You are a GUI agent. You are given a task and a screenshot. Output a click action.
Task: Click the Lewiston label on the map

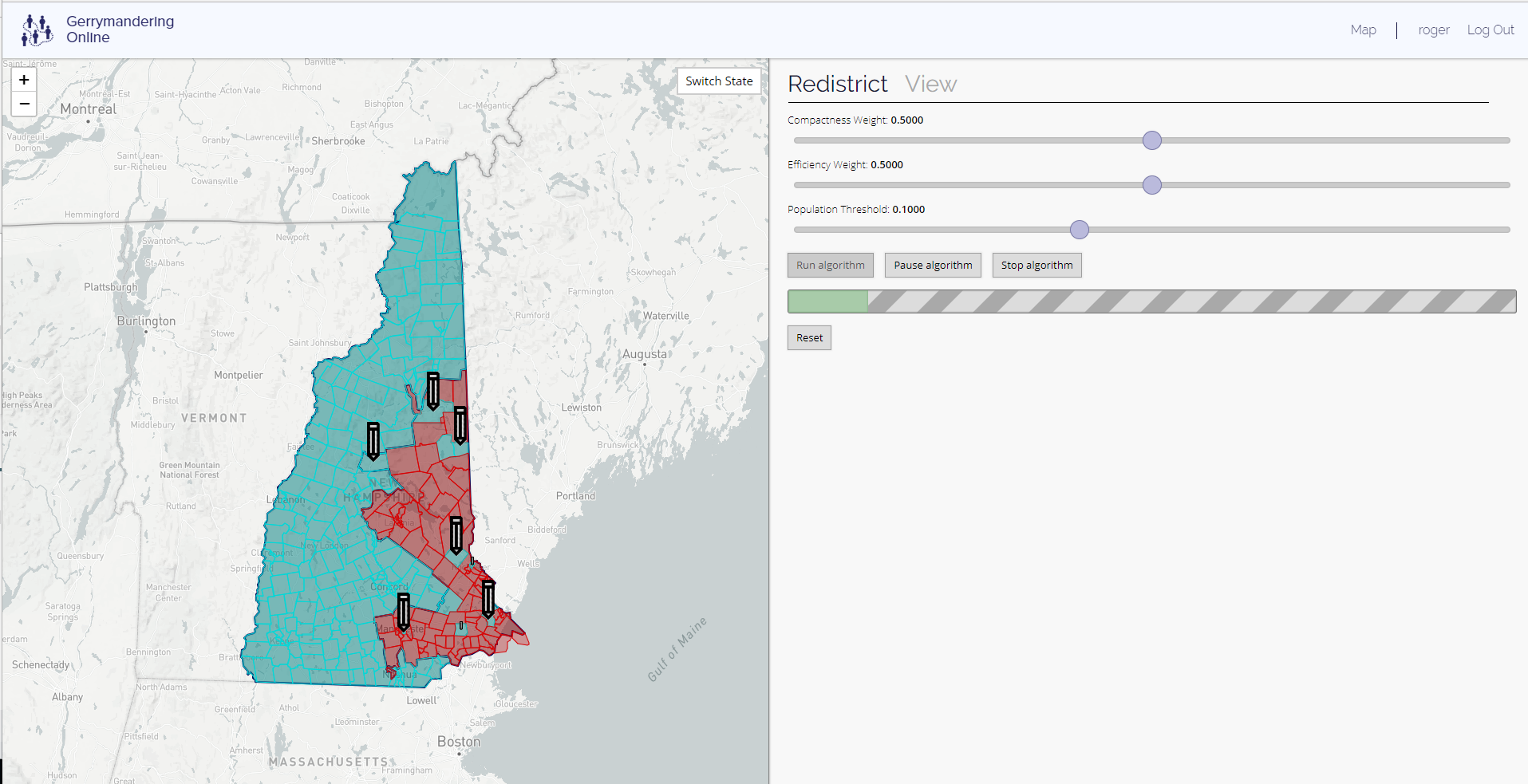tap(581, 408)
